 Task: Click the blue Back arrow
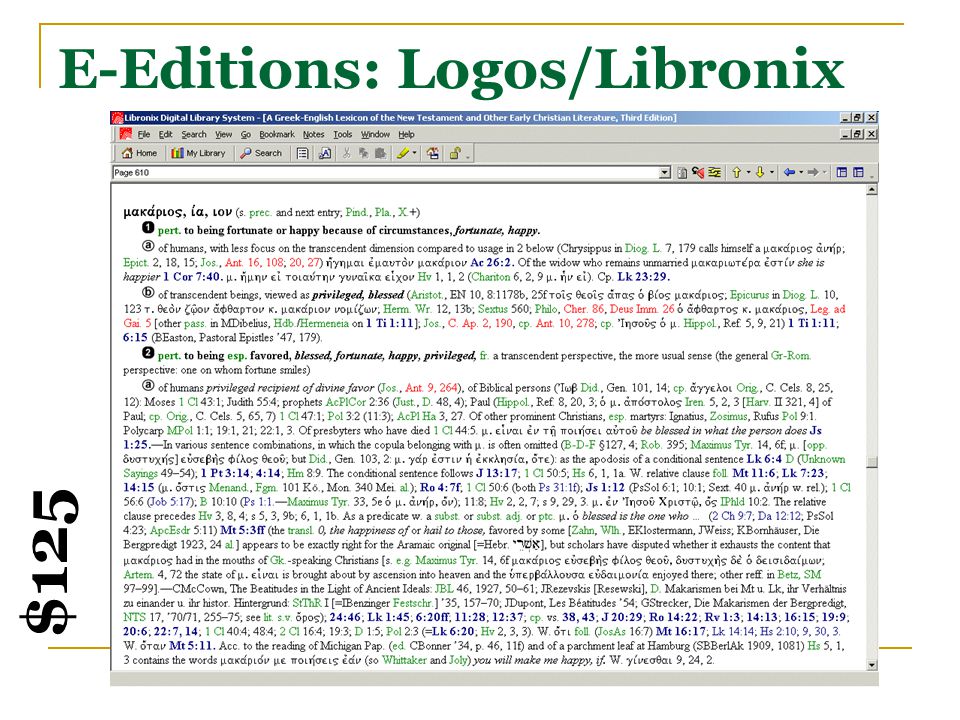coord(790,173)
